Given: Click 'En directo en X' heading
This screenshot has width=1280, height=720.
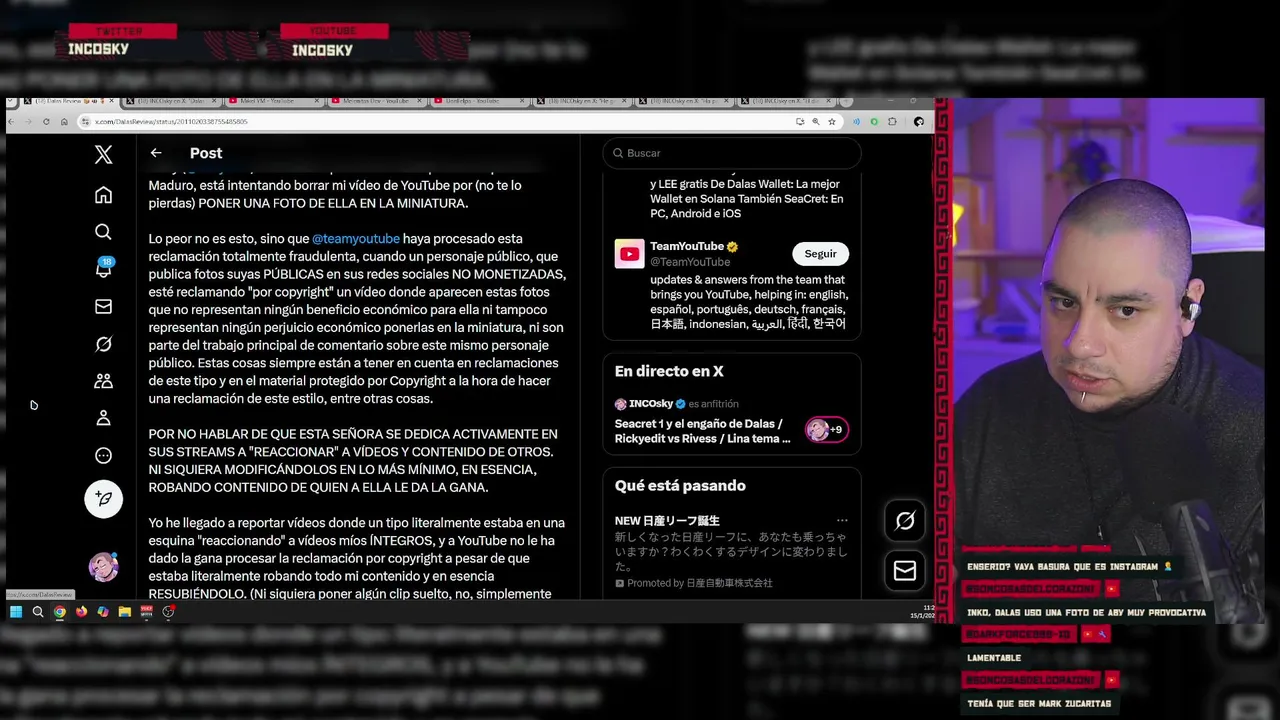Looking at the screenshot, I should tap(669, 371).
